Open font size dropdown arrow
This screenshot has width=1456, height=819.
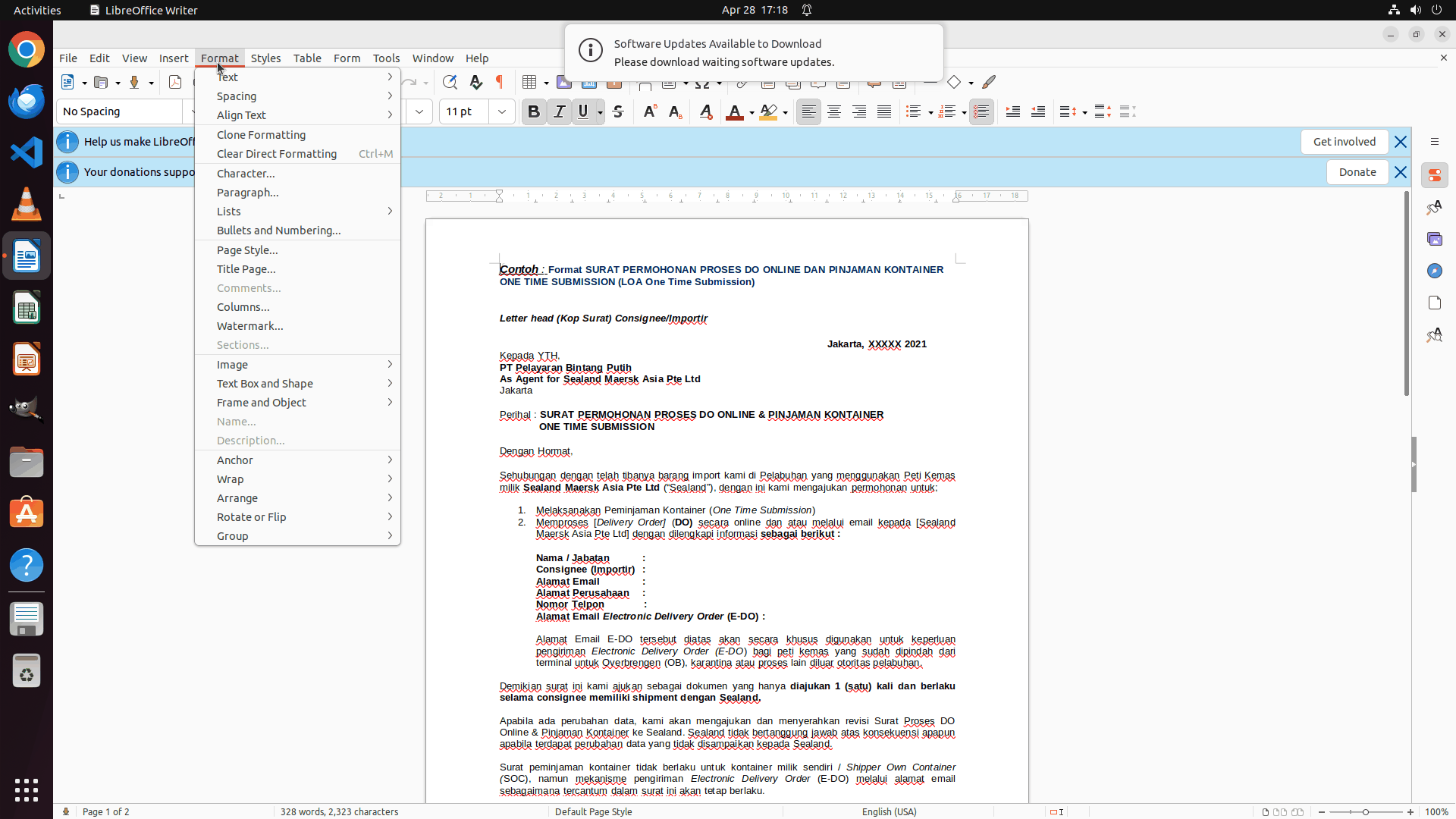pyautogui.click(x=502, y=111)
